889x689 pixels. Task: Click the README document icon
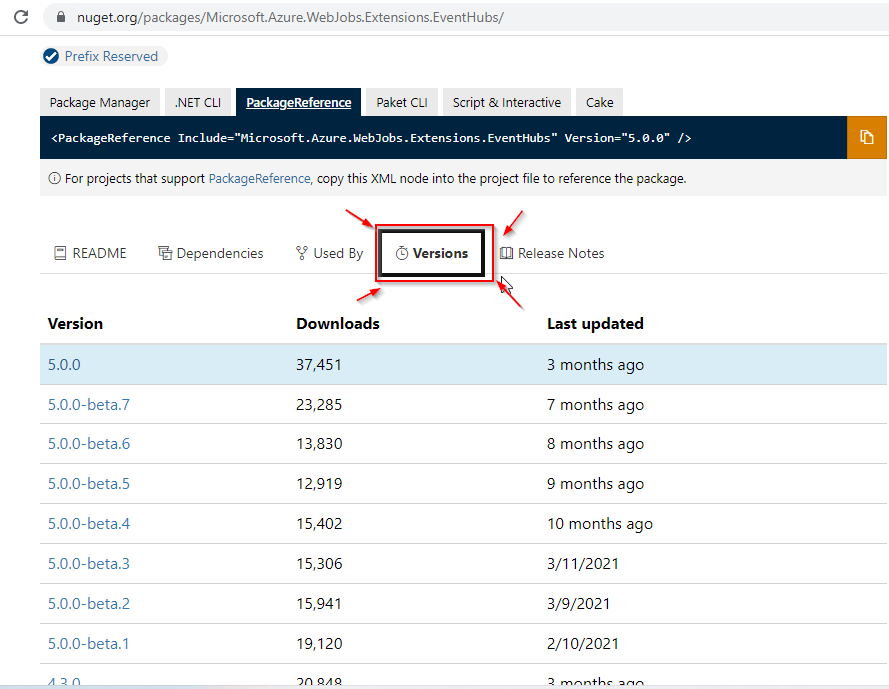click(x=60, y=253)
